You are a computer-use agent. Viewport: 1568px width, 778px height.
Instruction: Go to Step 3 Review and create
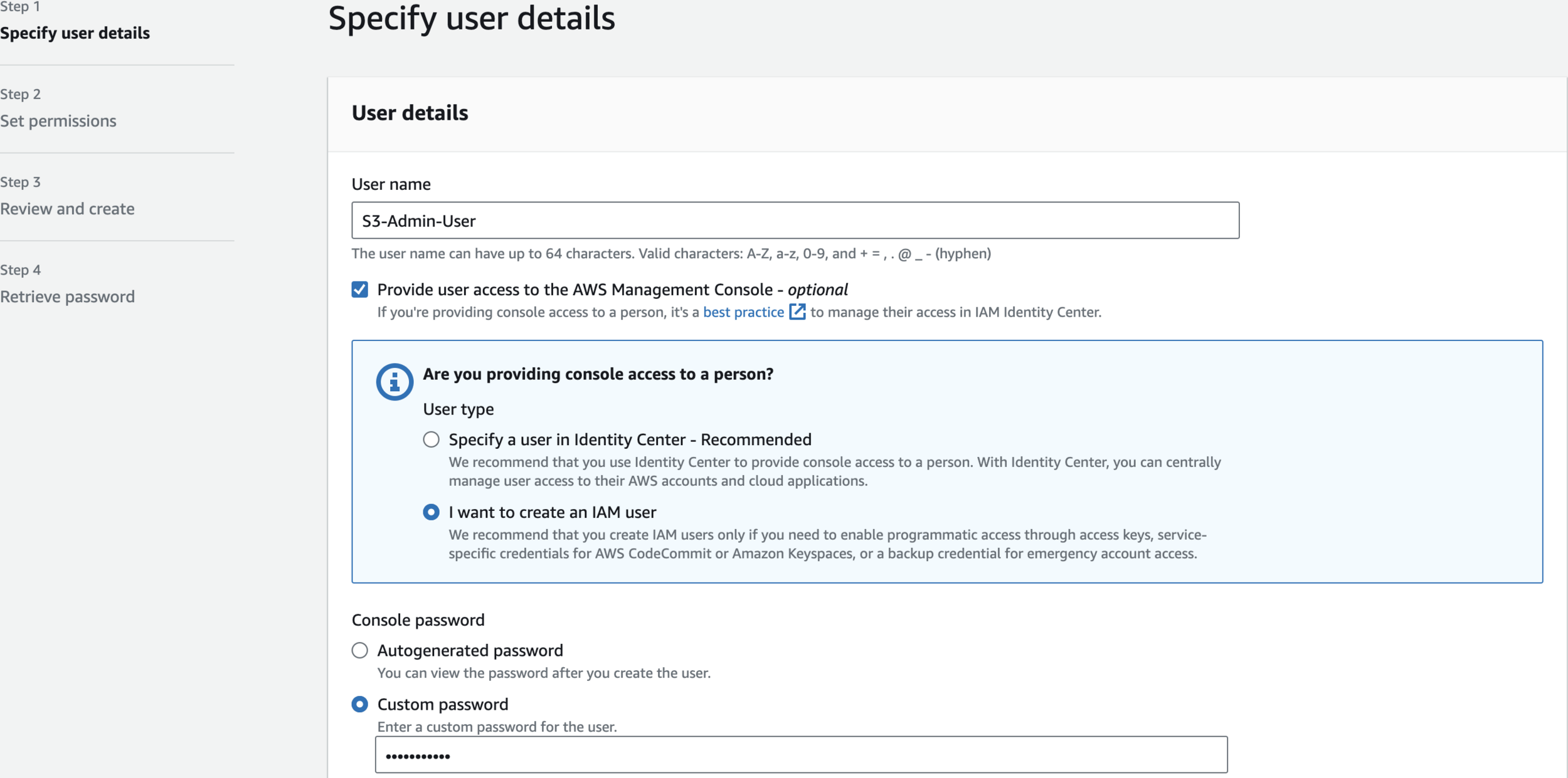[x=67, y=209]
